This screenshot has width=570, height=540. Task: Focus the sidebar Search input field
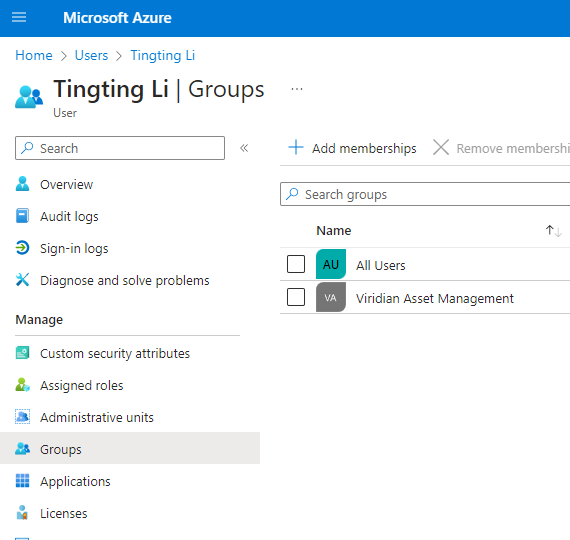pyautogui.click(x=120, y=148)
